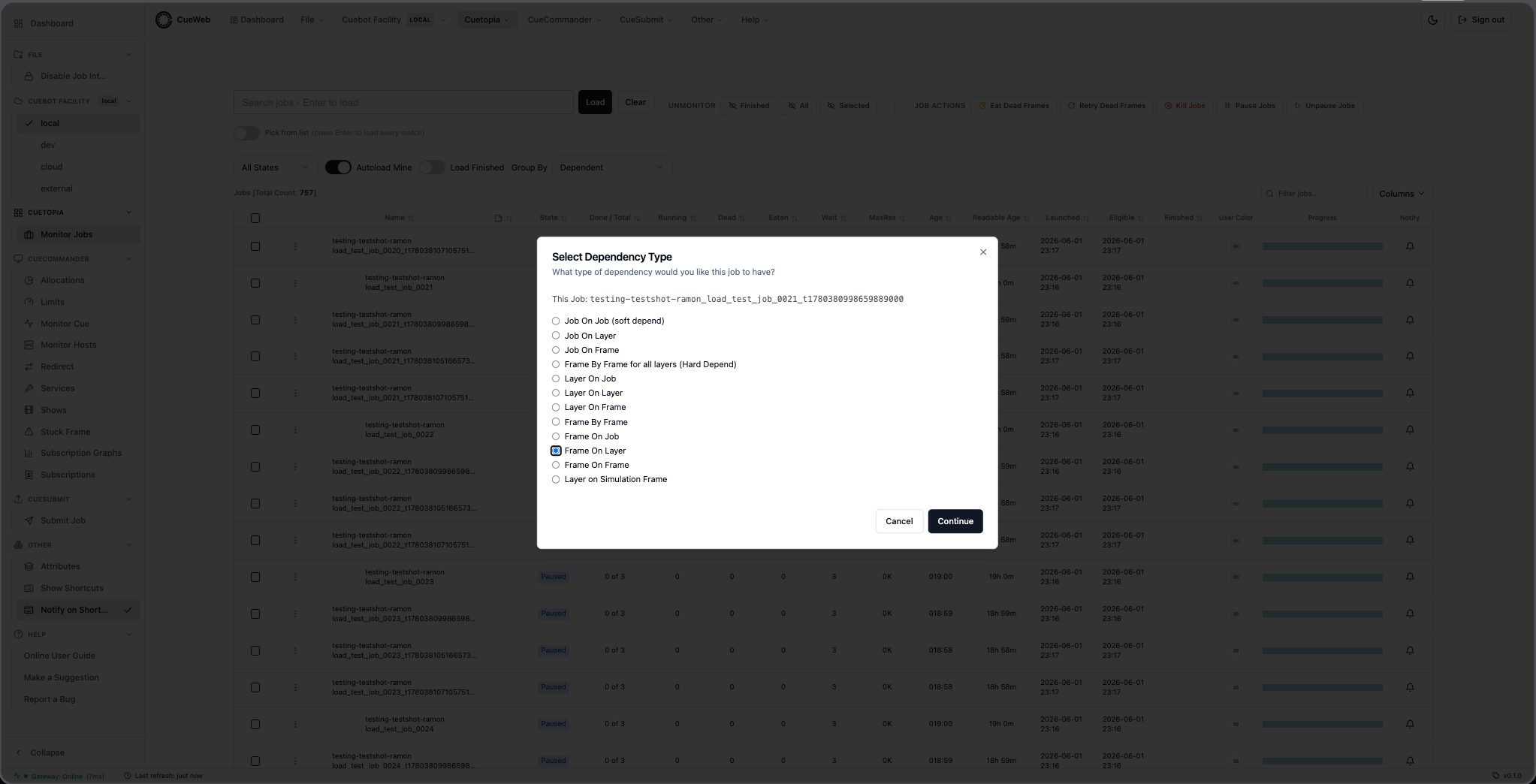Viewport: 1536px width, 784px height.
Task: Open Monitor Cue sidebar icon
Action: tap(29, 324)
